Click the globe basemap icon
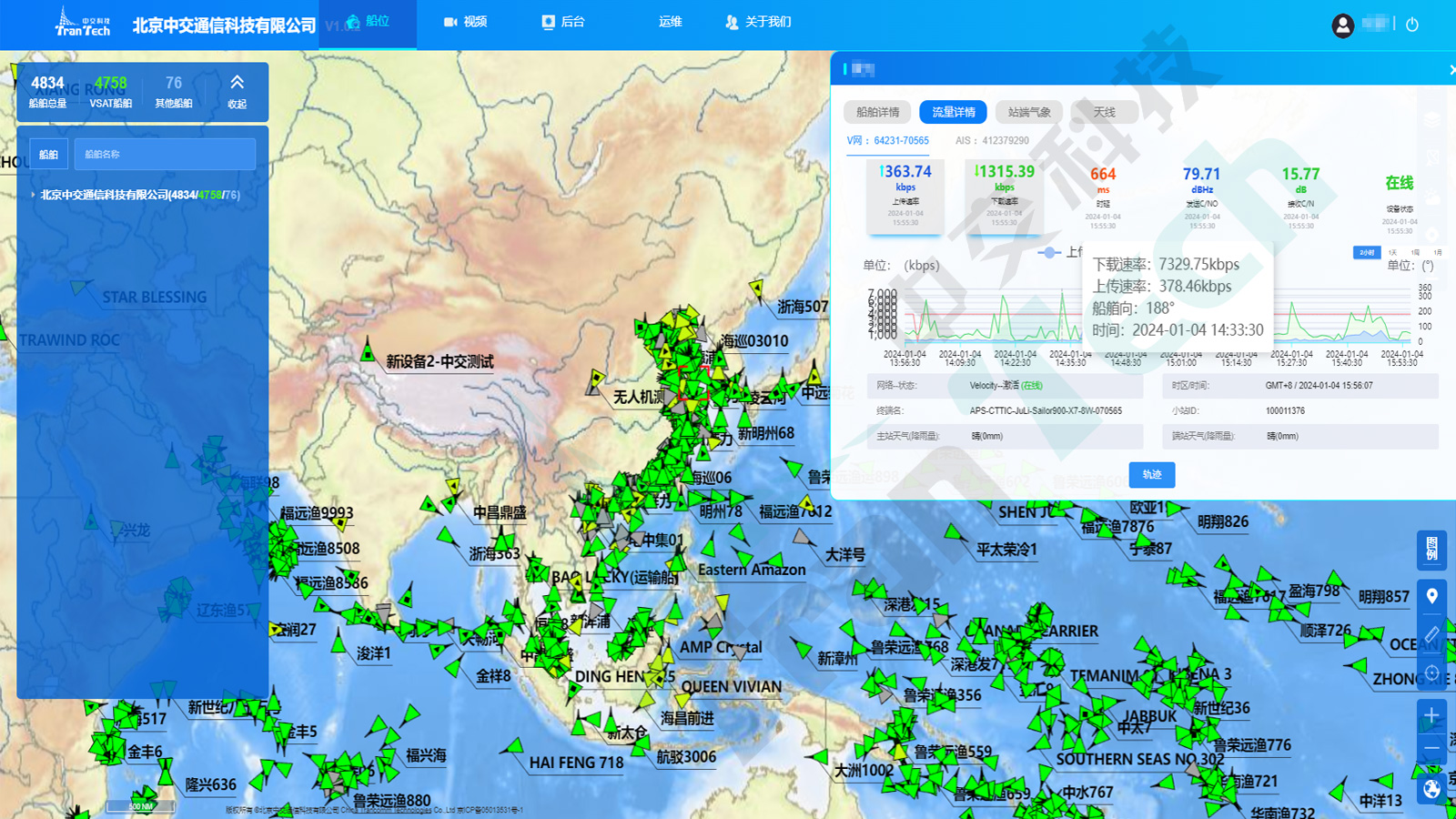 (x=1431, y=786)
